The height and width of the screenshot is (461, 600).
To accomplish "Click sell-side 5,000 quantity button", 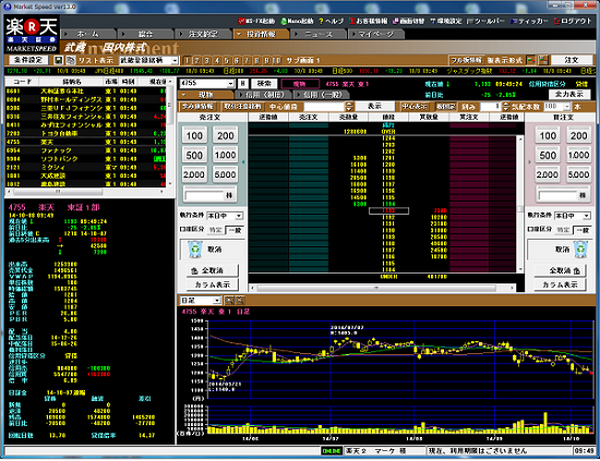I will [225, 175].
